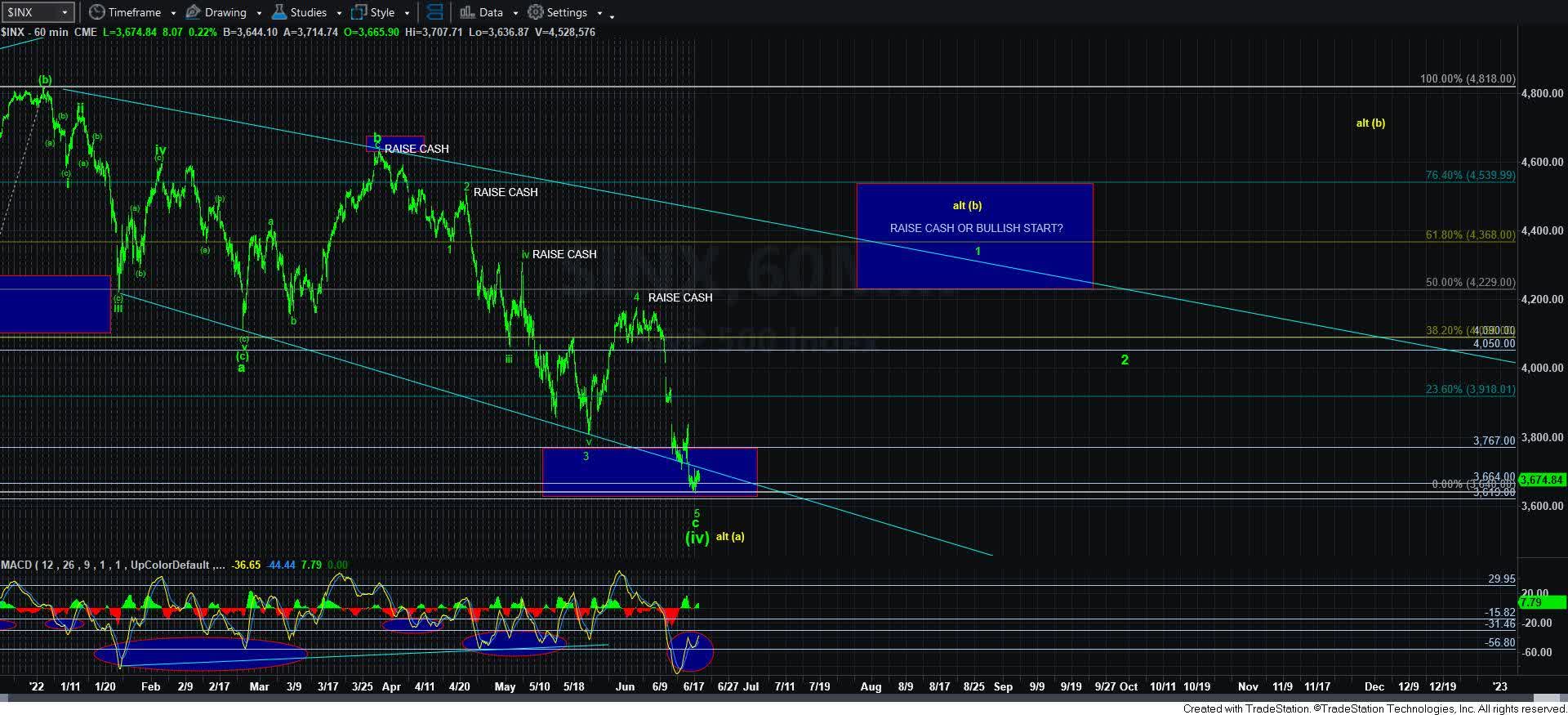Select the "alt (a)" yellow wave label
Screen dimensions: 1568x715
(730, 537)
